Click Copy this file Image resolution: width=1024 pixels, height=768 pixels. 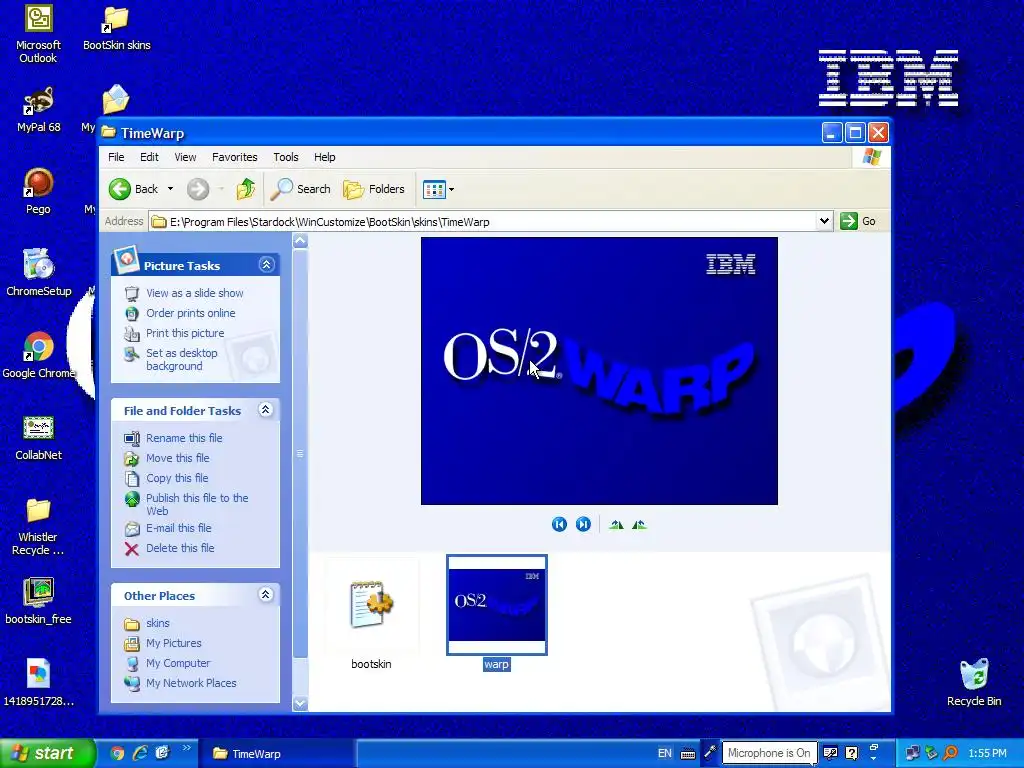(177, 478)
